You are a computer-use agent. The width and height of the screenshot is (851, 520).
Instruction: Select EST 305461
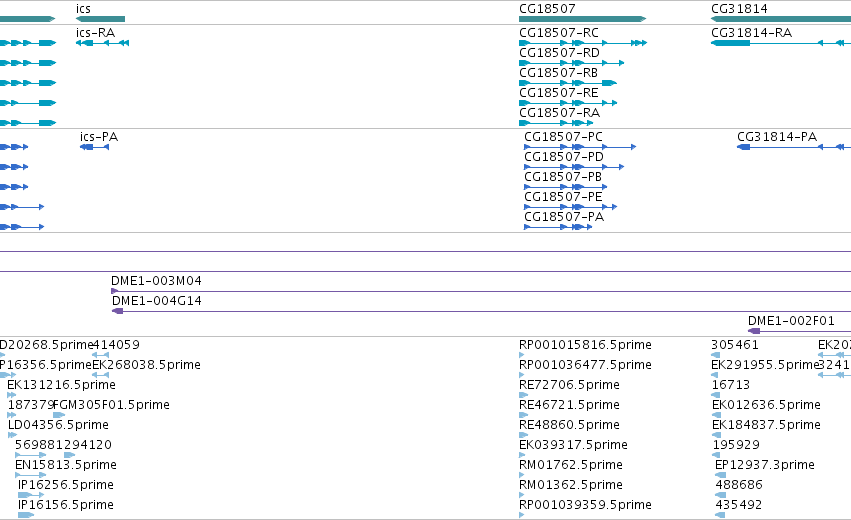[x=735, y=345]
